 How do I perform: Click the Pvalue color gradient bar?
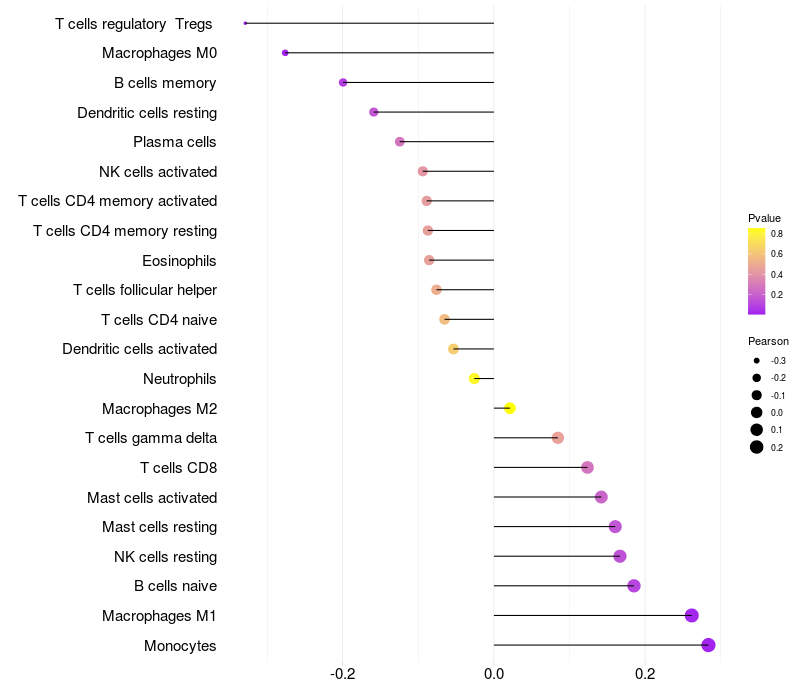(x=757, y=271)
